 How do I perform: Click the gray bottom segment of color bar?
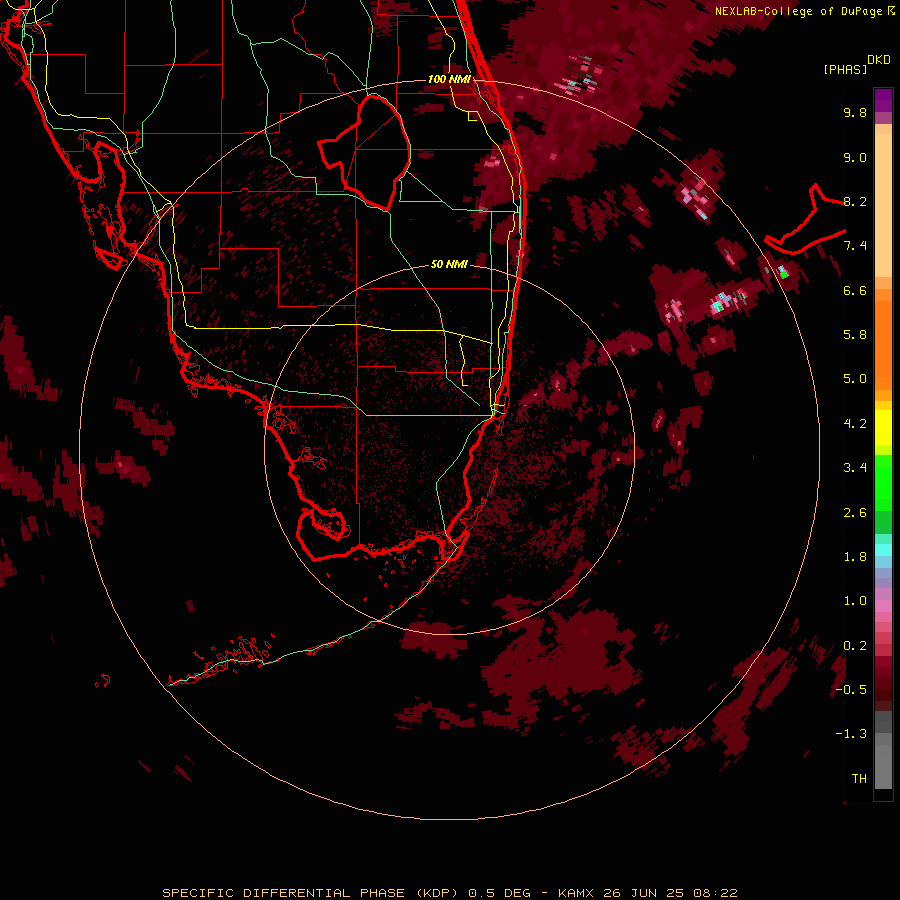coord(883,769)
